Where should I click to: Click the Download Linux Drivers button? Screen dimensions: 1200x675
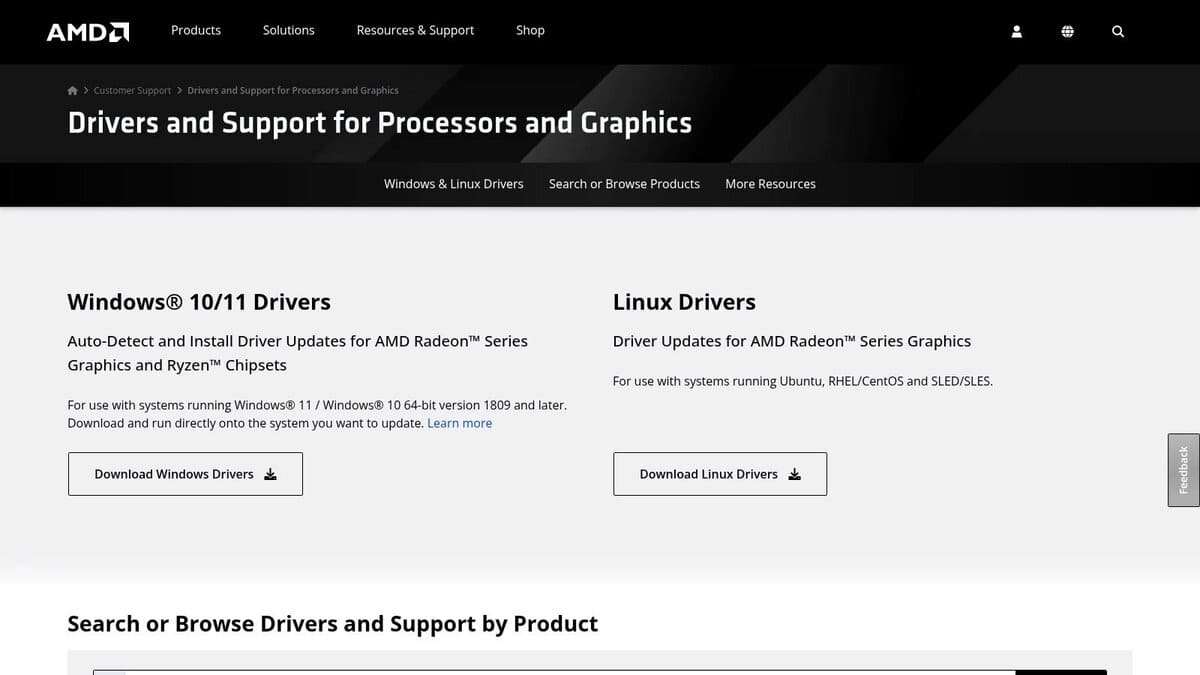[x=719, y=473]
